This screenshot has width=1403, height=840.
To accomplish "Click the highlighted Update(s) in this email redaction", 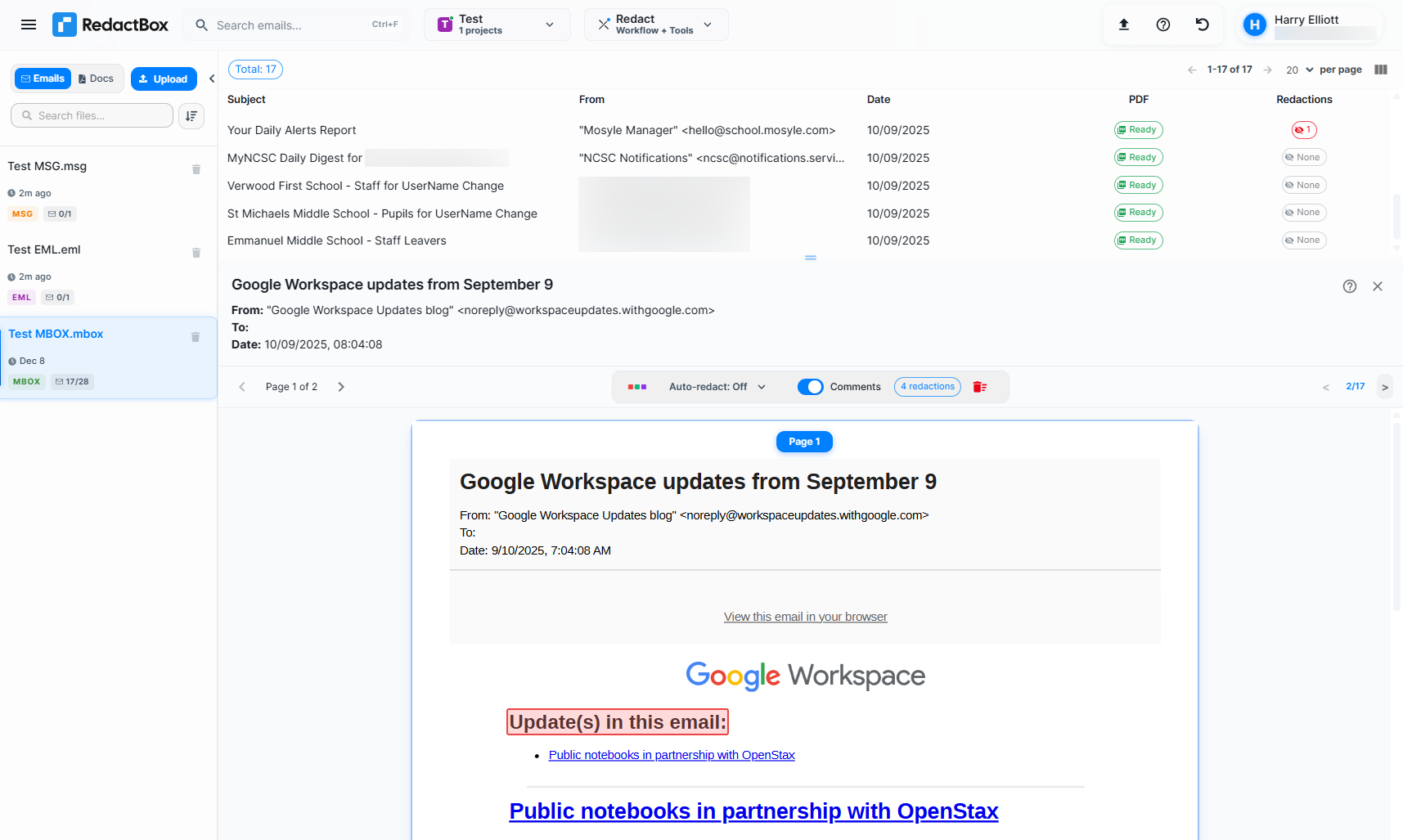I will coord(618,722).
